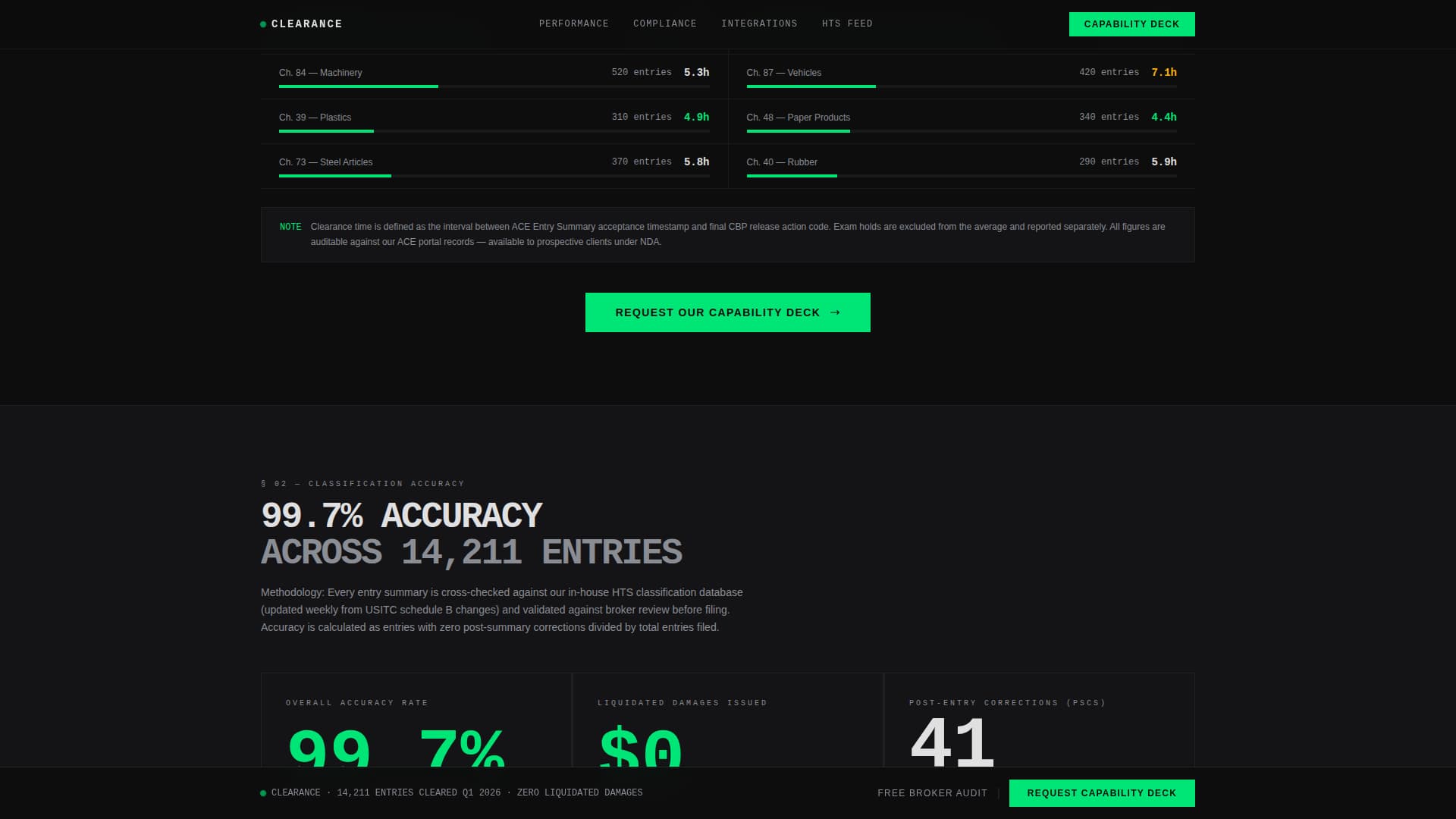Select the 'Ch. 73 — Steel Articles' label
The image size is (1456, 819).
click(326, 162)
